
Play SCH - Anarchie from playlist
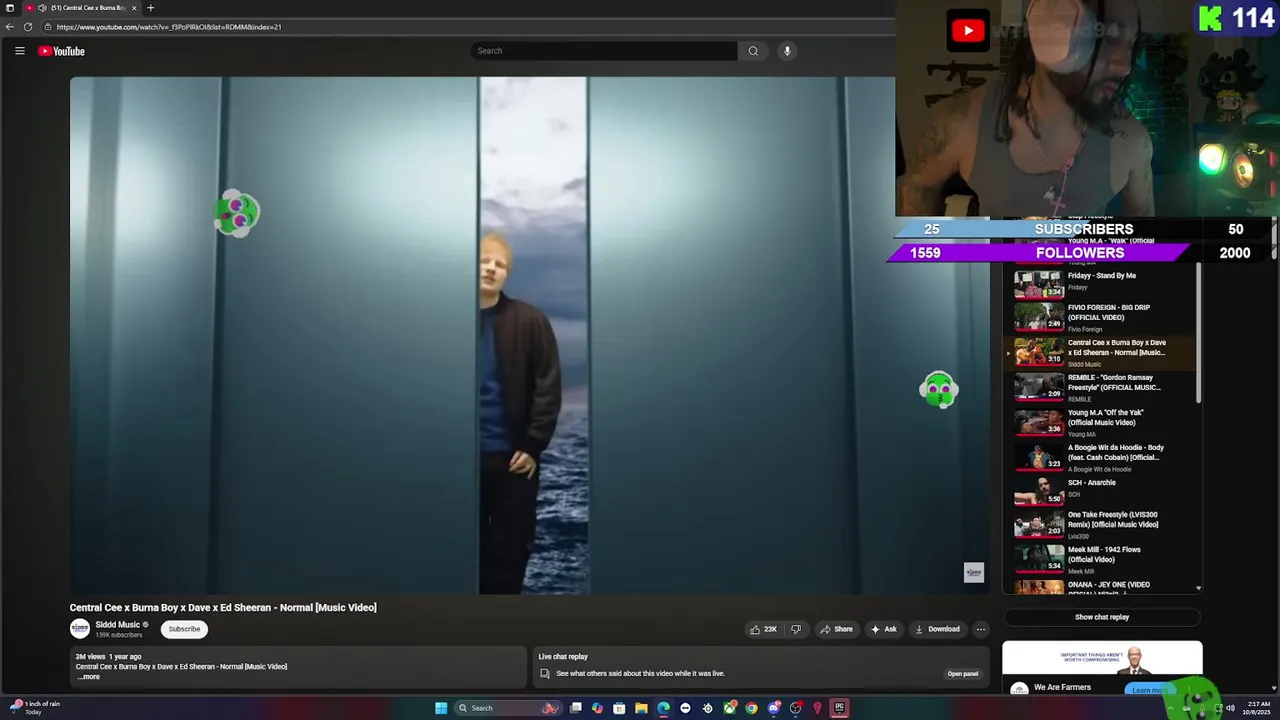coord(1100,491)
